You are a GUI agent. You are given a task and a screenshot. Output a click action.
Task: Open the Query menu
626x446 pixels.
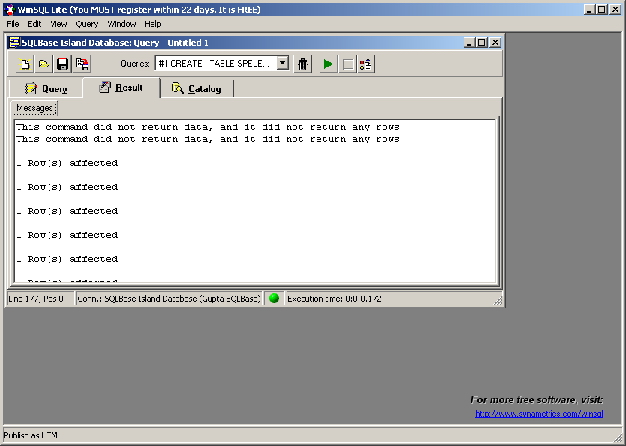tap(87, 24)
